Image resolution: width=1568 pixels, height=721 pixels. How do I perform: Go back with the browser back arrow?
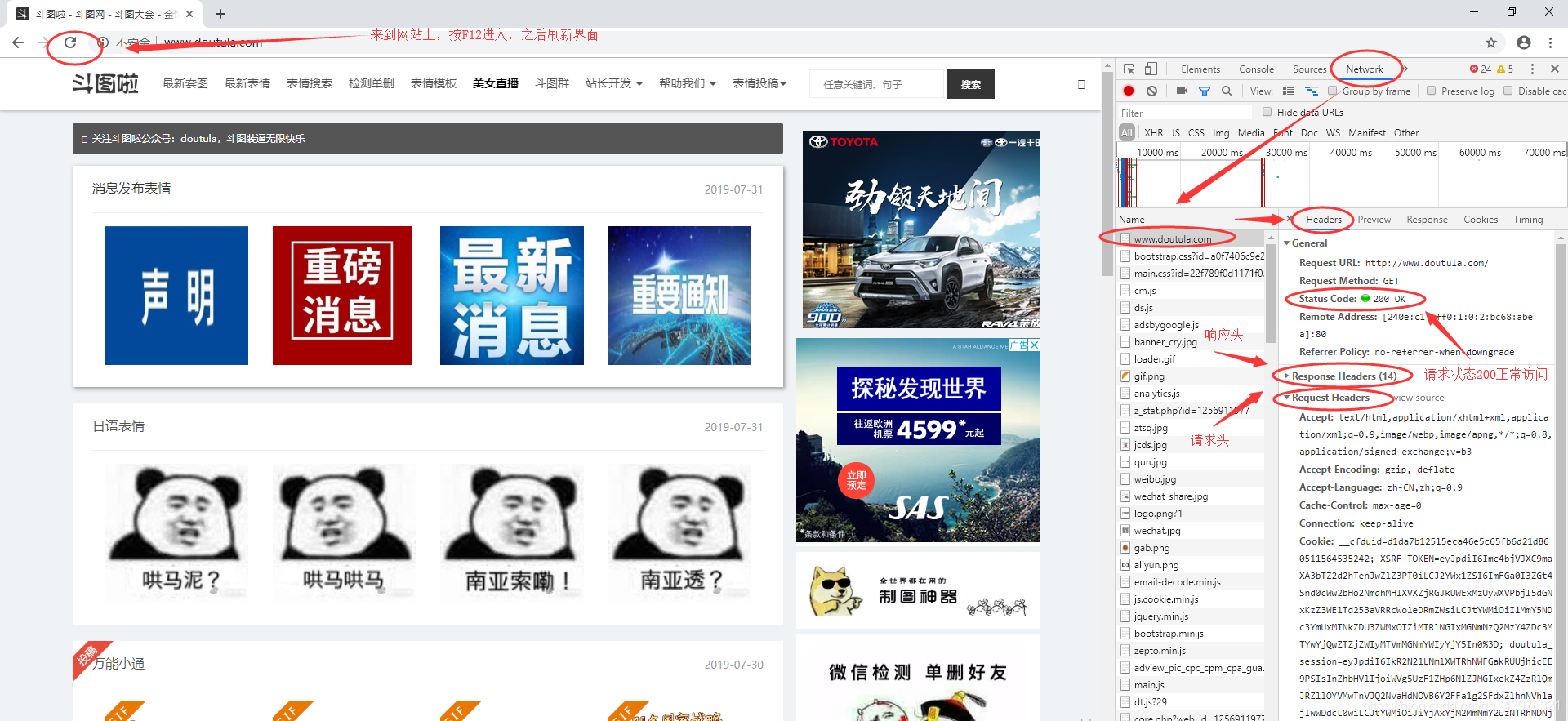[x=18, y=42]
